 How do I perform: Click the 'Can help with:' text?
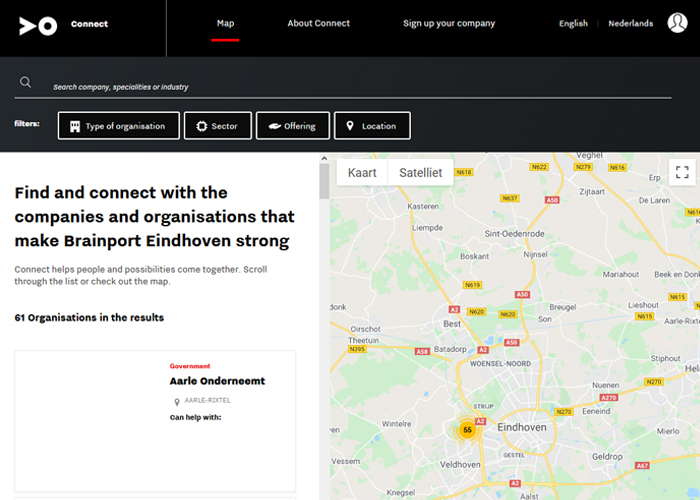pos(196,417)
